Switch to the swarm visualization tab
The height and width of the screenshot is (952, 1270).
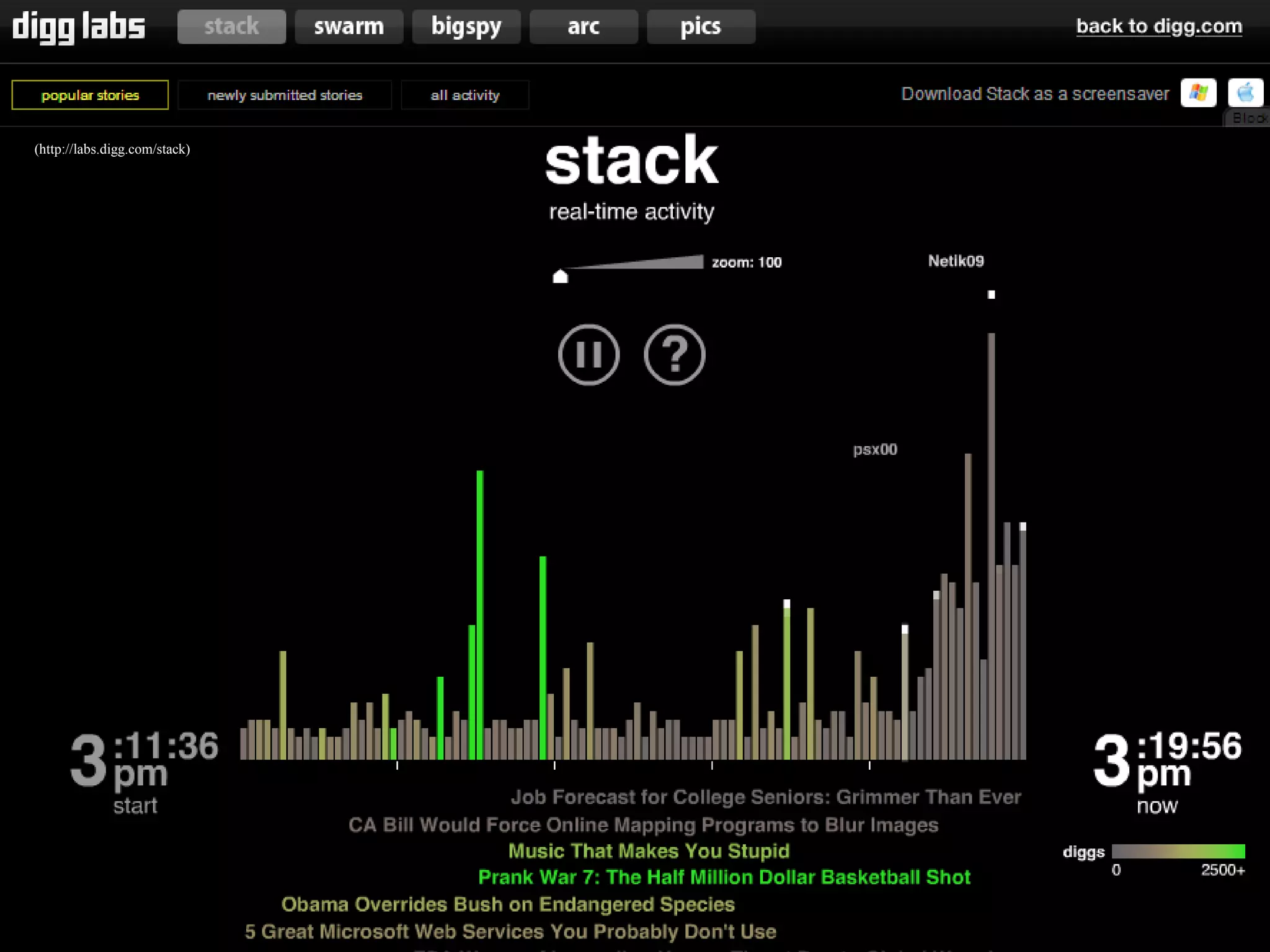click(x=349, y=27)
